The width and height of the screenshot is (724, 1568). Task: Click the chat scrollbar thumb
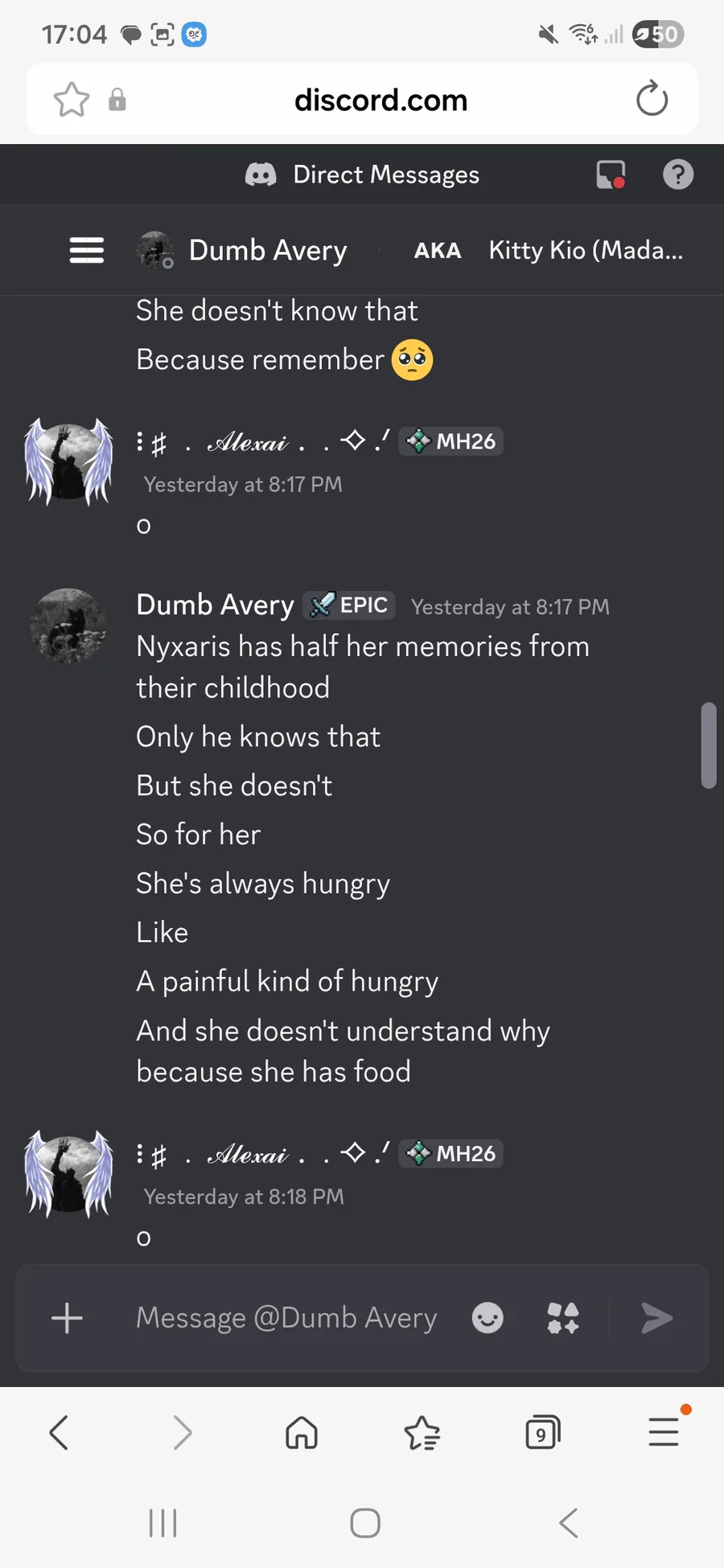click(x=709, y=745)
